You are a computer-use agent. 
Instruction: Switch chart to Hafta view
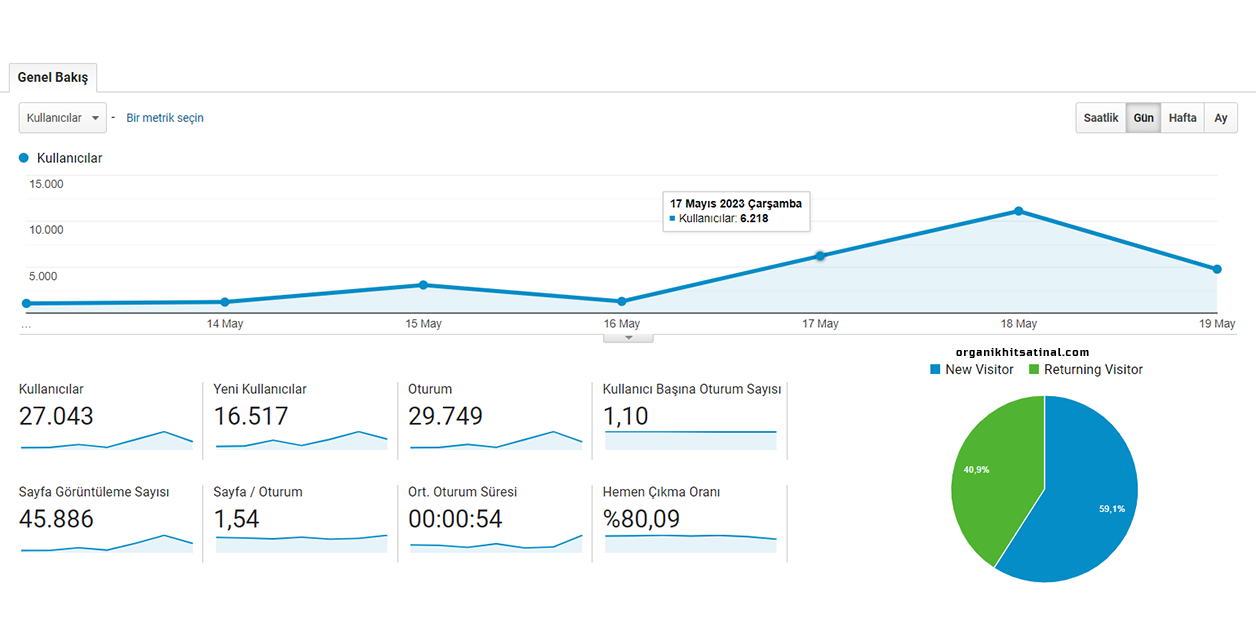tap(1182, 118)
